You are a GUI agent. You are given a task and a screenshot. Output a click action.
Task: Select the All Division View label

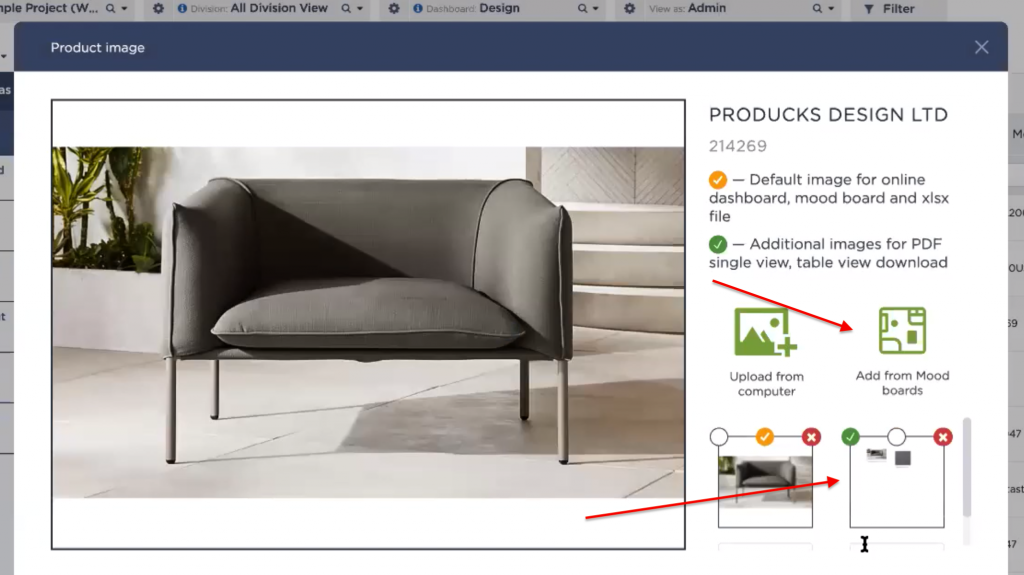coord(279,8)
